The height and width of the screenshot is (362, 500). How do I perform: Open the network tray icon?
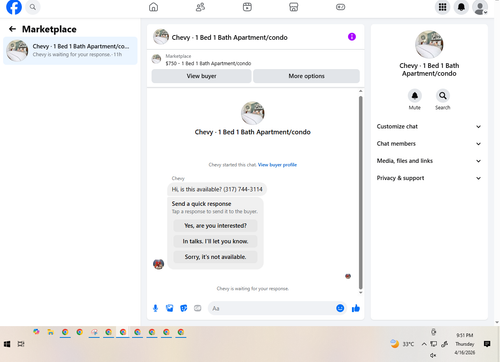(x=434, y=344)
